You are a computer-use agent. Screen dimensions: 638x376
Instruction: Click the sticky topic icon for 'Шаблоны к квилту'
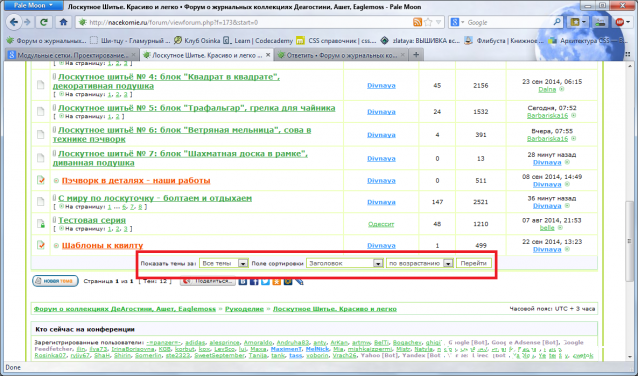[41, 245]
